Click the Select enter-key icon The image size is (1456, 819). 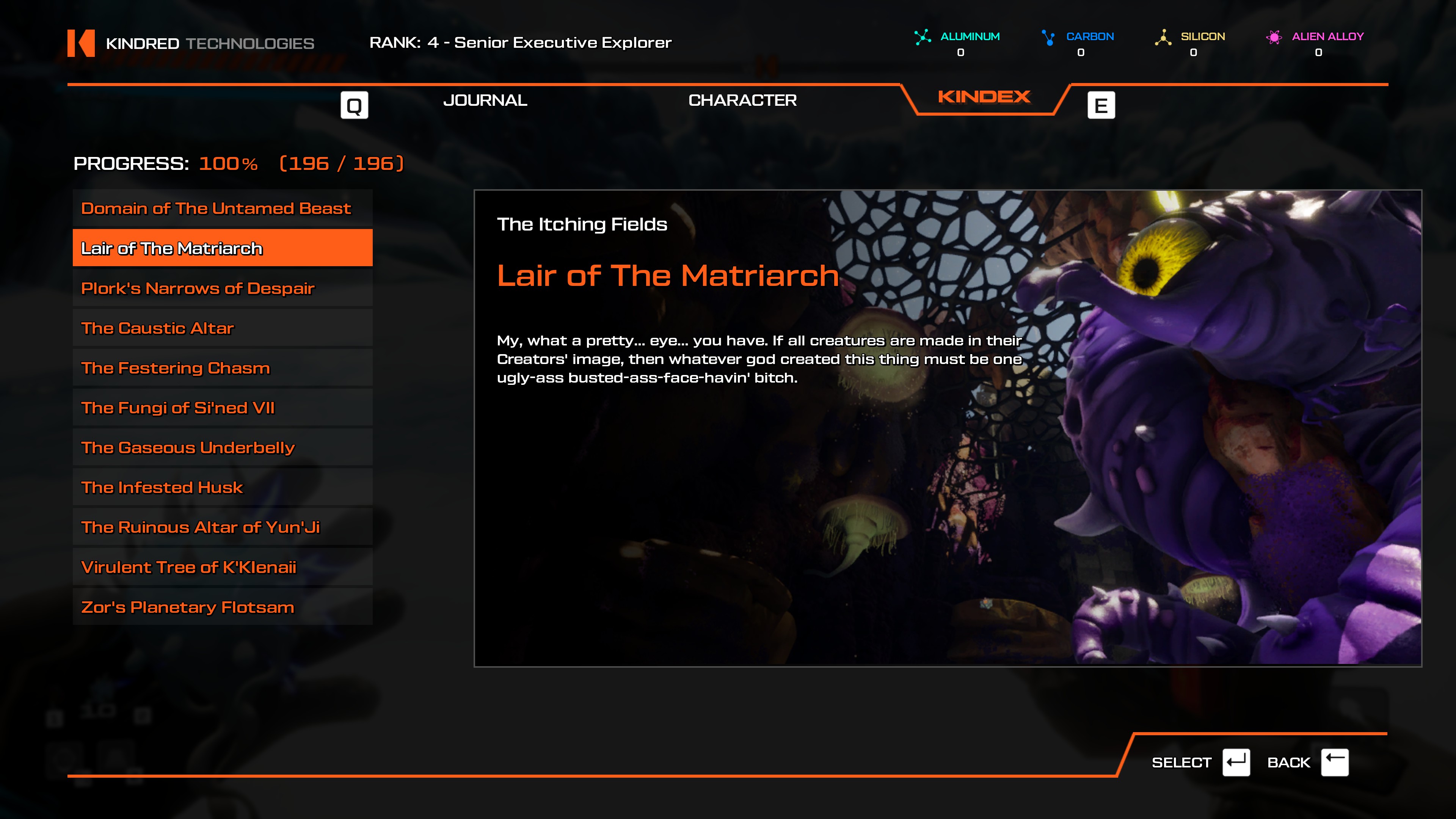click(1236, 763)
